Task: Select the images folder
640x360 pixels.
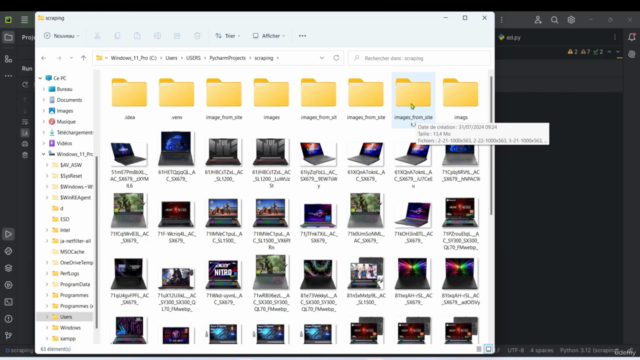Action: click(271, 99)
